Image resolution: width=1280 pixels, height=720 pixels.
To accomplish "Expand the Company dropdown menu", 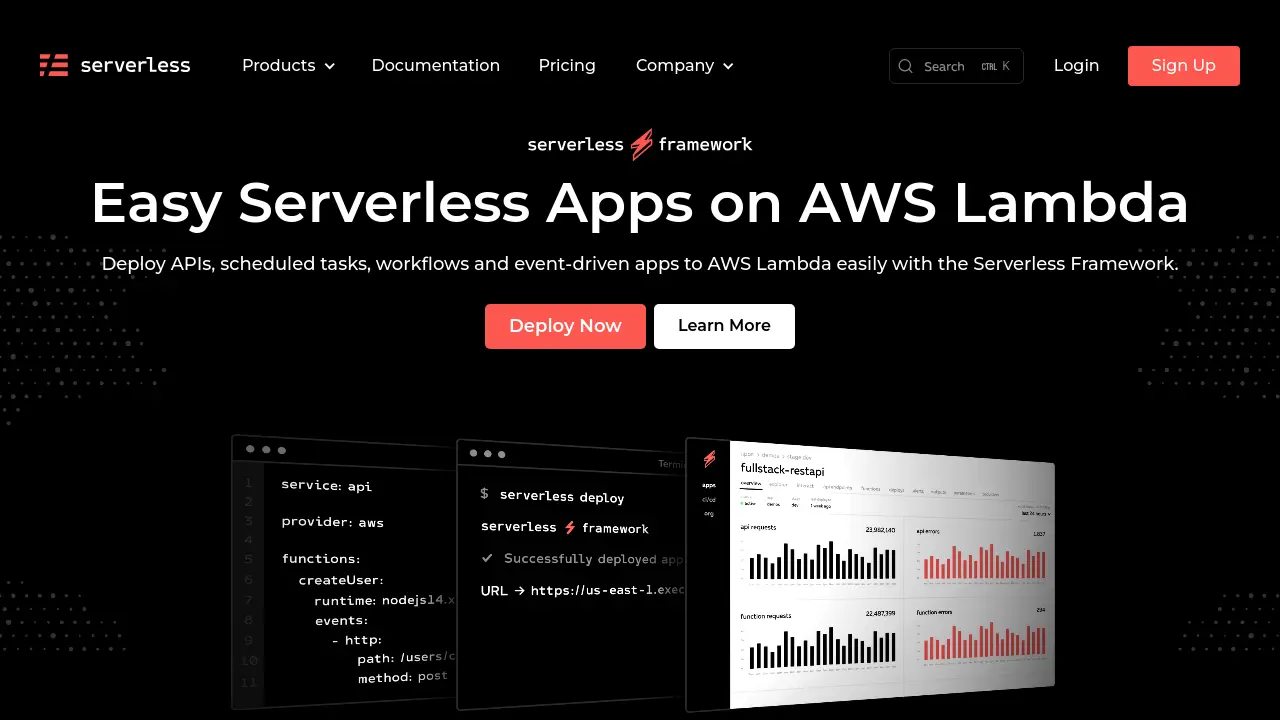I will pyautogui.click(x=685, y=65).
